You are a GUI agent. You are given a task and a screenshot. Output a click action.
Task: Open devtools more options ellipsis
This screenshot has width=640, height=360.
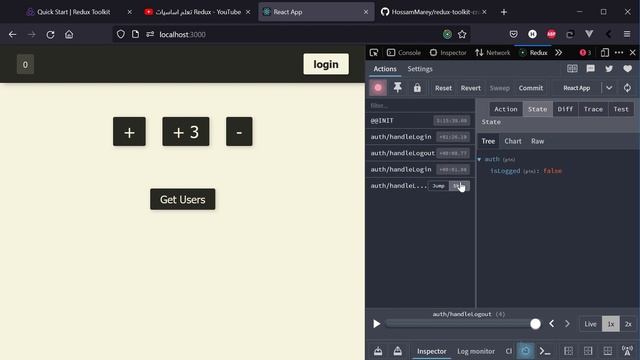pyautogui.click(x=619, y=53)
